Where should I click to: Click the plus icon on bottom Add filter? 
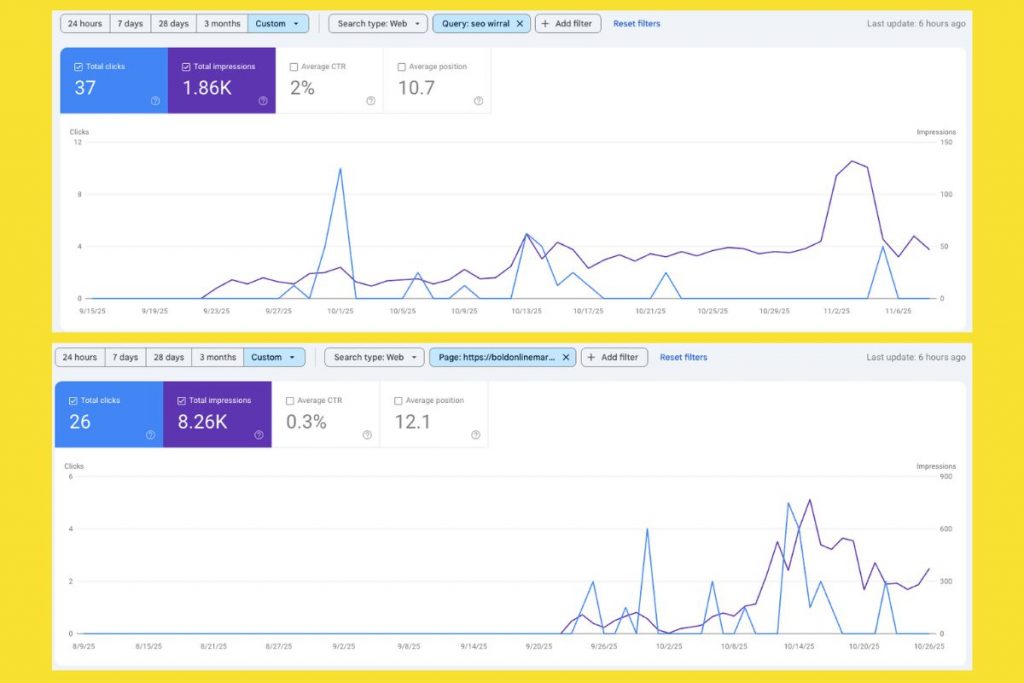[x=591, y=357]
